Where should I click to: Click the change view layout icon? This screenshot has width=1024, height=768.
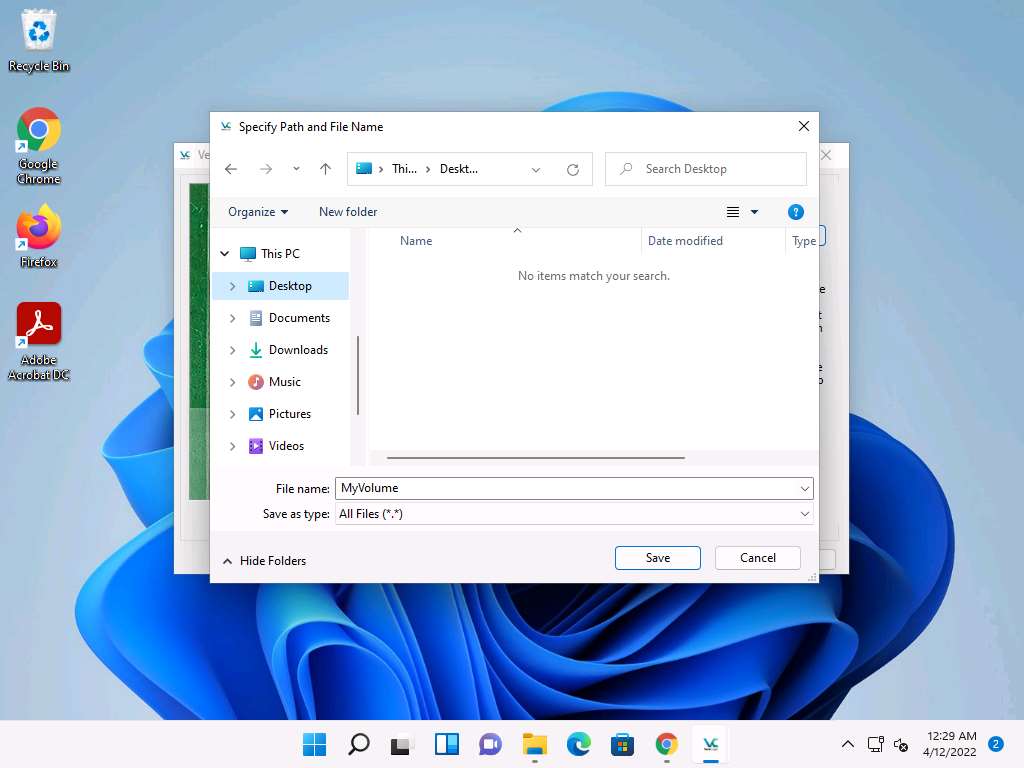tap(733, 212)
